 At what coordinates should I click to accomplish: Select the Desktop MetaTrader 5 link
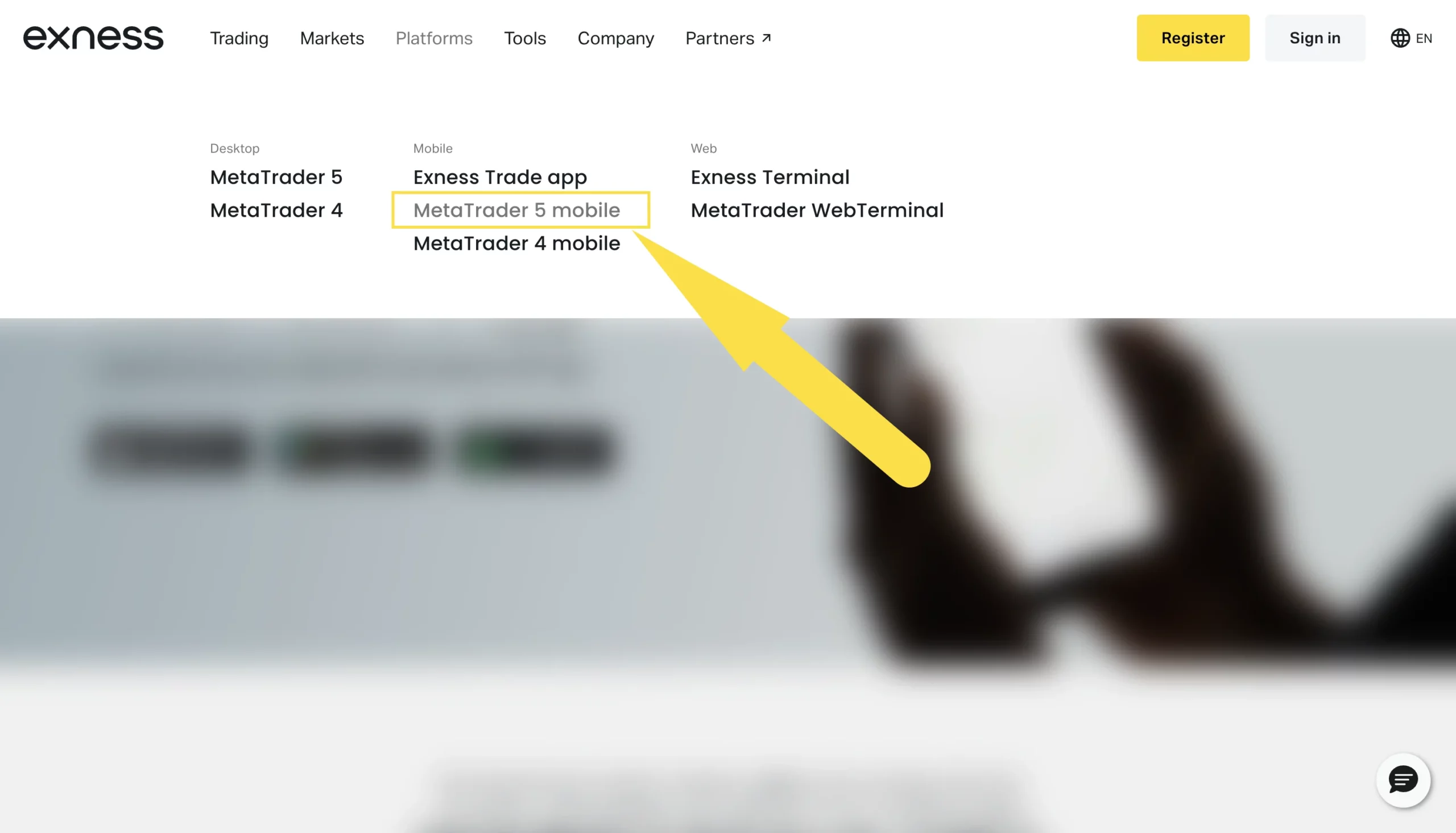click(x=275, y=177)
